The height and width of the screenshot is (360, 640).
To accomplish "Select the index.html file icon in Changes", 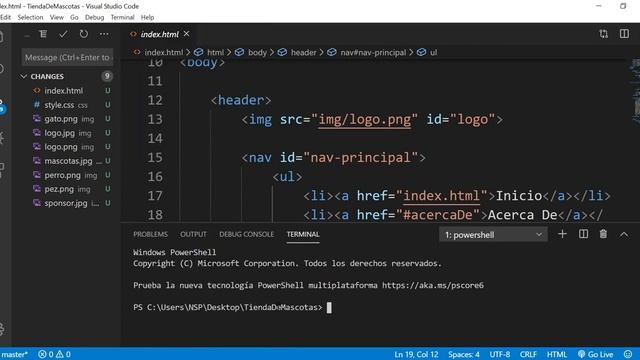I will 37,91.
